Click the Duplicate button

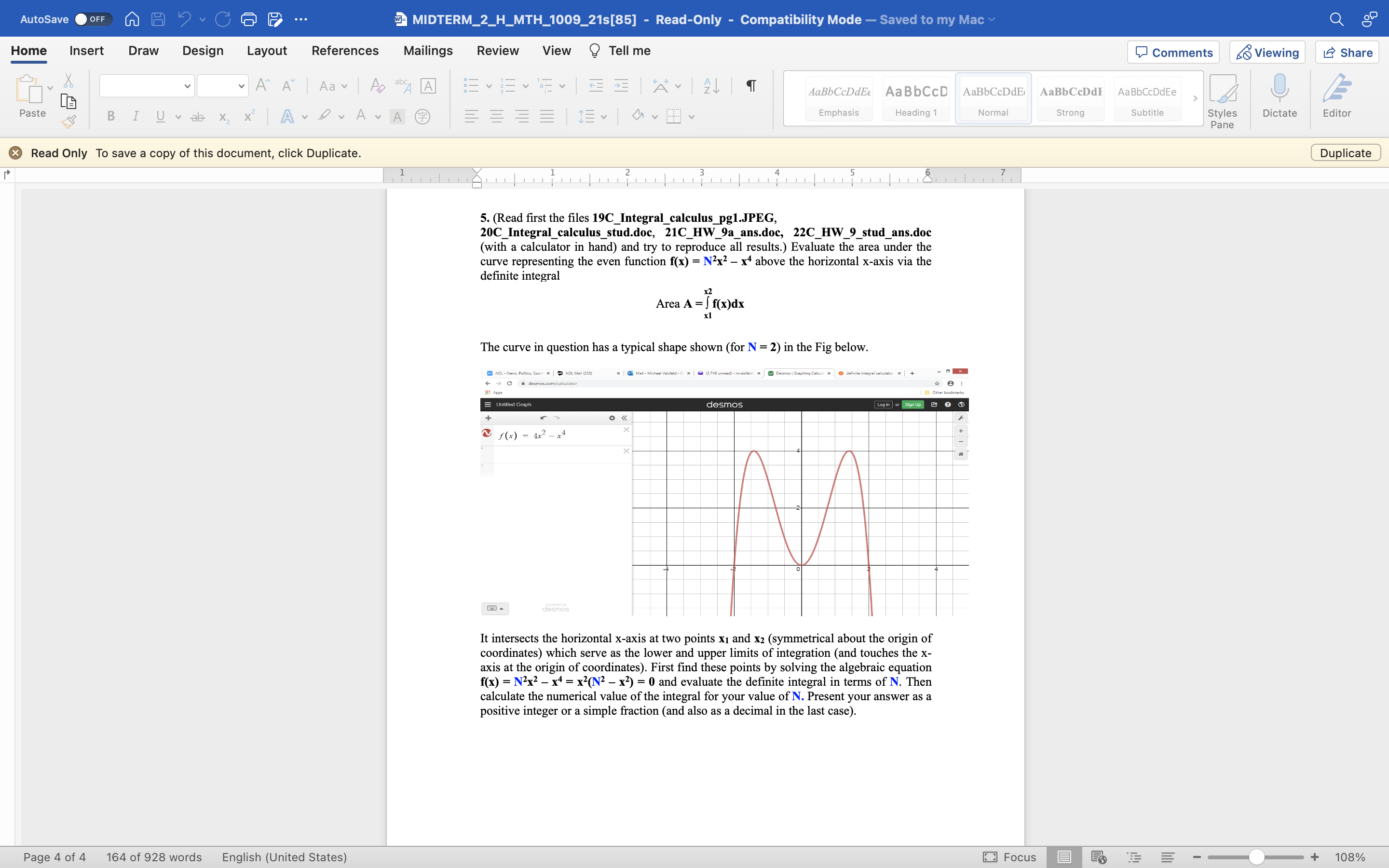(x=1346, y=153)
